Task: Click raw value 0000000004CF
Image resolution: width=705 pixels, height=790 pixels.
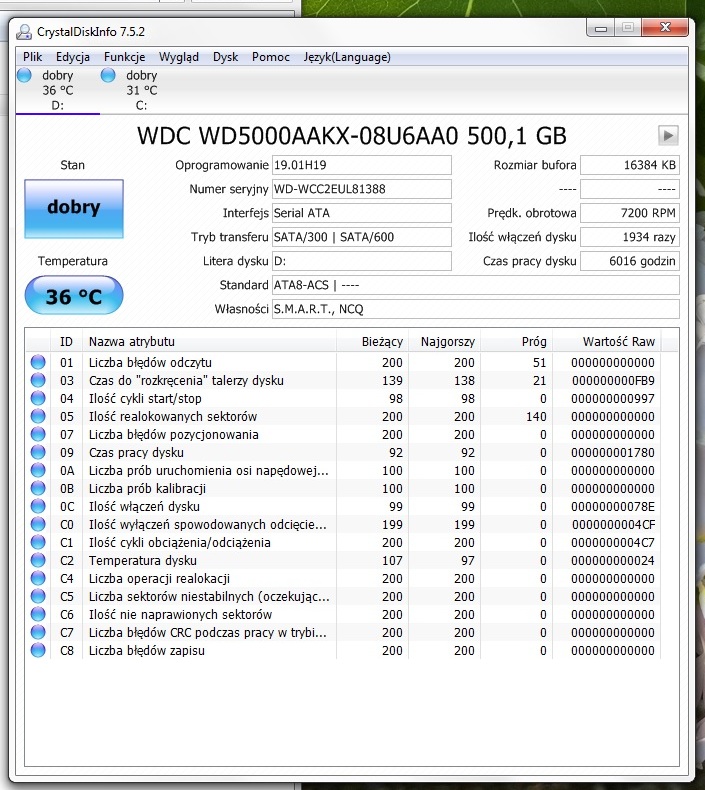Action: [613, 524]
